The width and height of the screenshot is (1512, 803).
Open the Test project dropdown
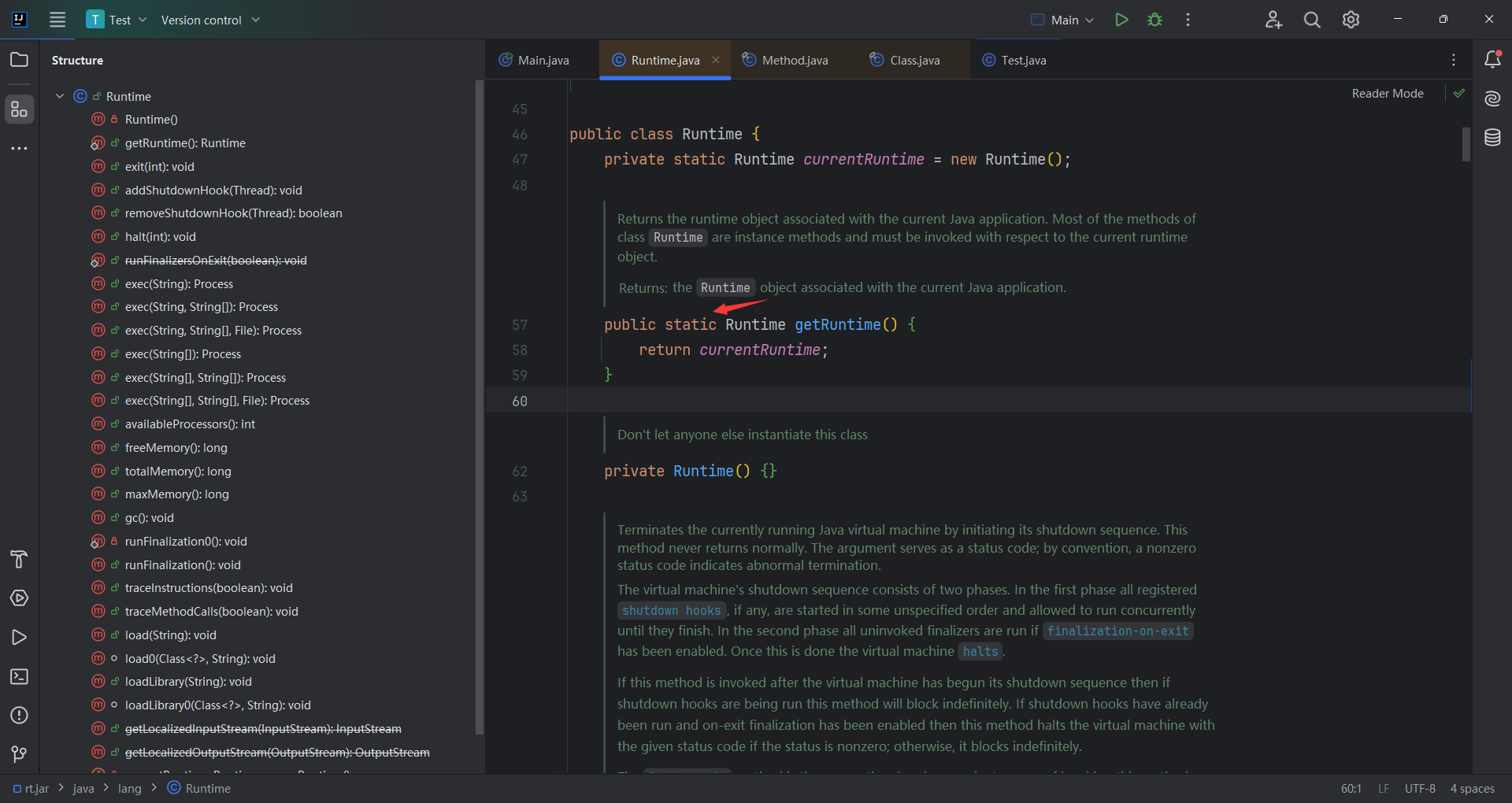117,20
